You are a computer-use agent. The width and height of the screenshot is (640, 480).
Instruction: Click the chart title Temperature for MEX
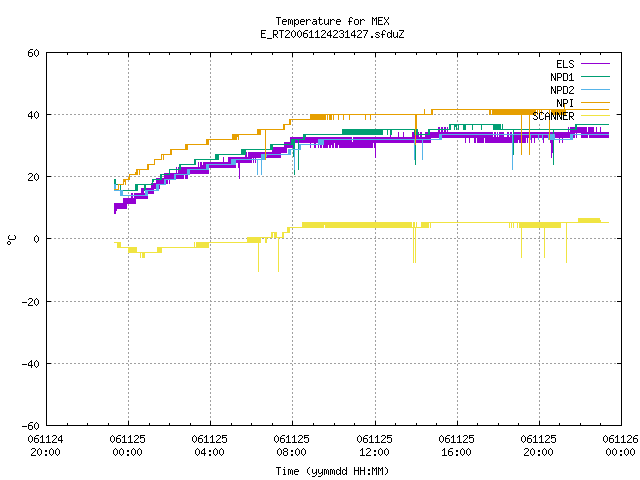332,21
